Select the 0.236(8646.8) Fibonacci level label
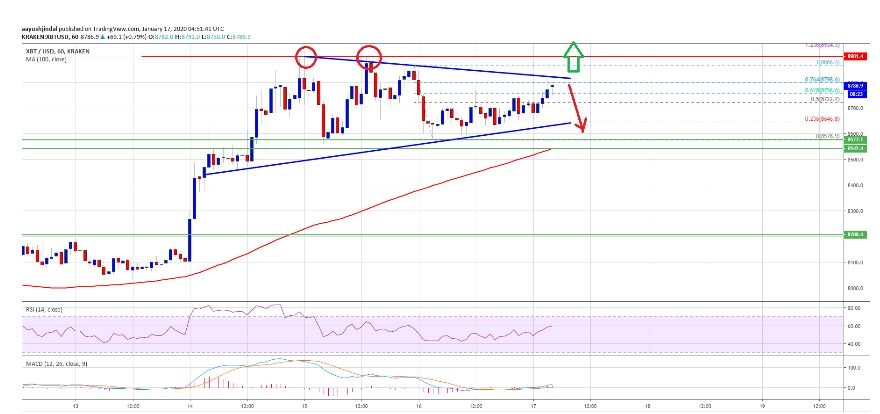Viewport: 880px width, 414px height. coord(824,119)
